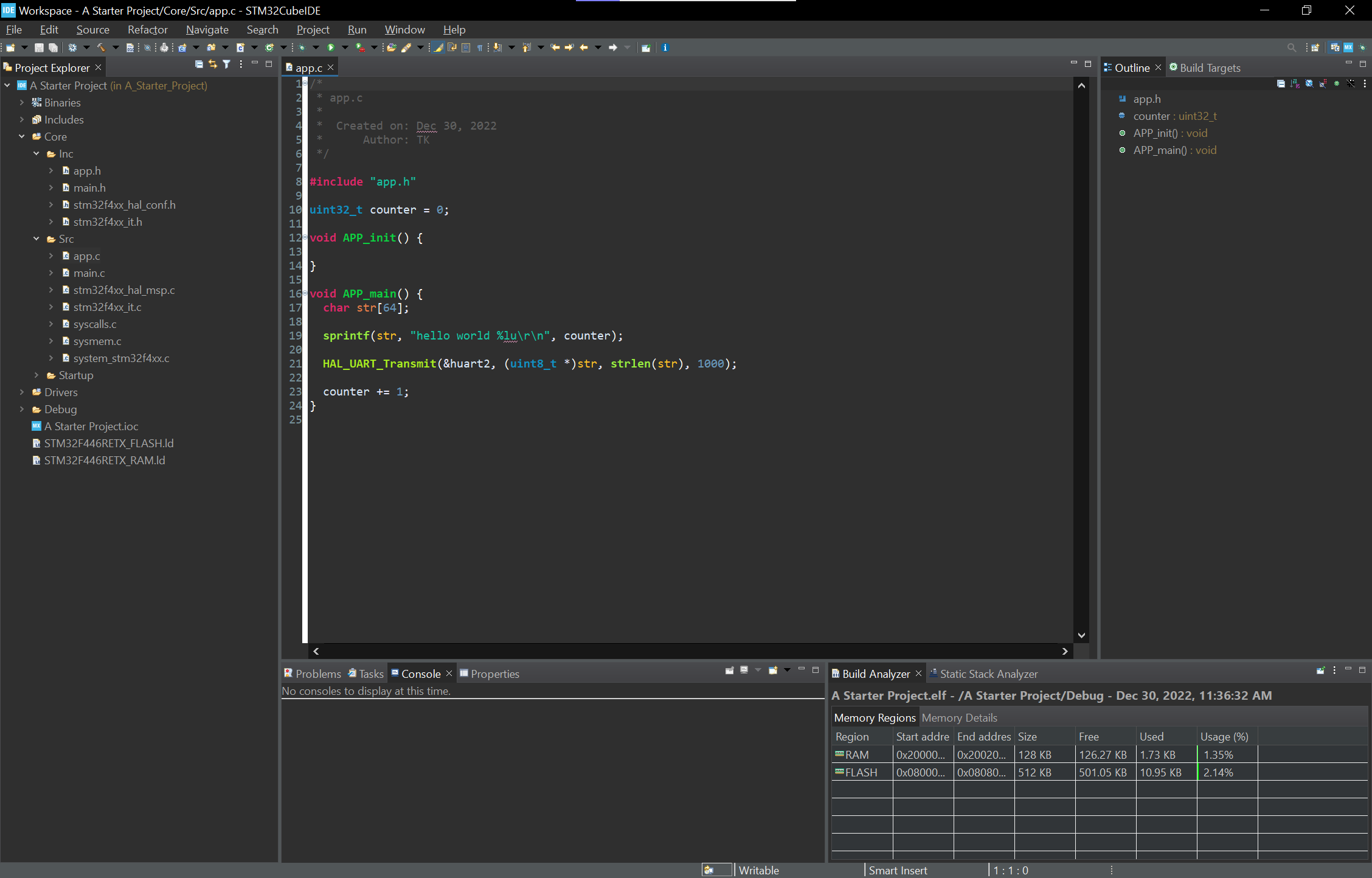Collapse all in Project Explorer
The image size is (1372, 878).
coord(199,64)
